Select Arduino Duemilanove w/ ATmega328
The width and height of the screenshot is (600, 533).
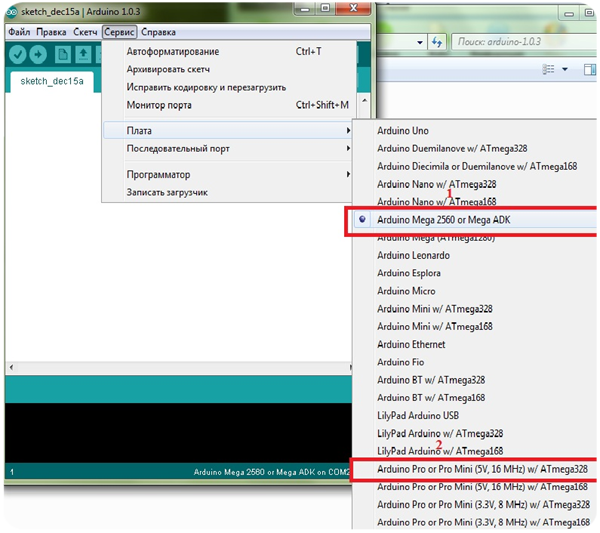point(474,148)
